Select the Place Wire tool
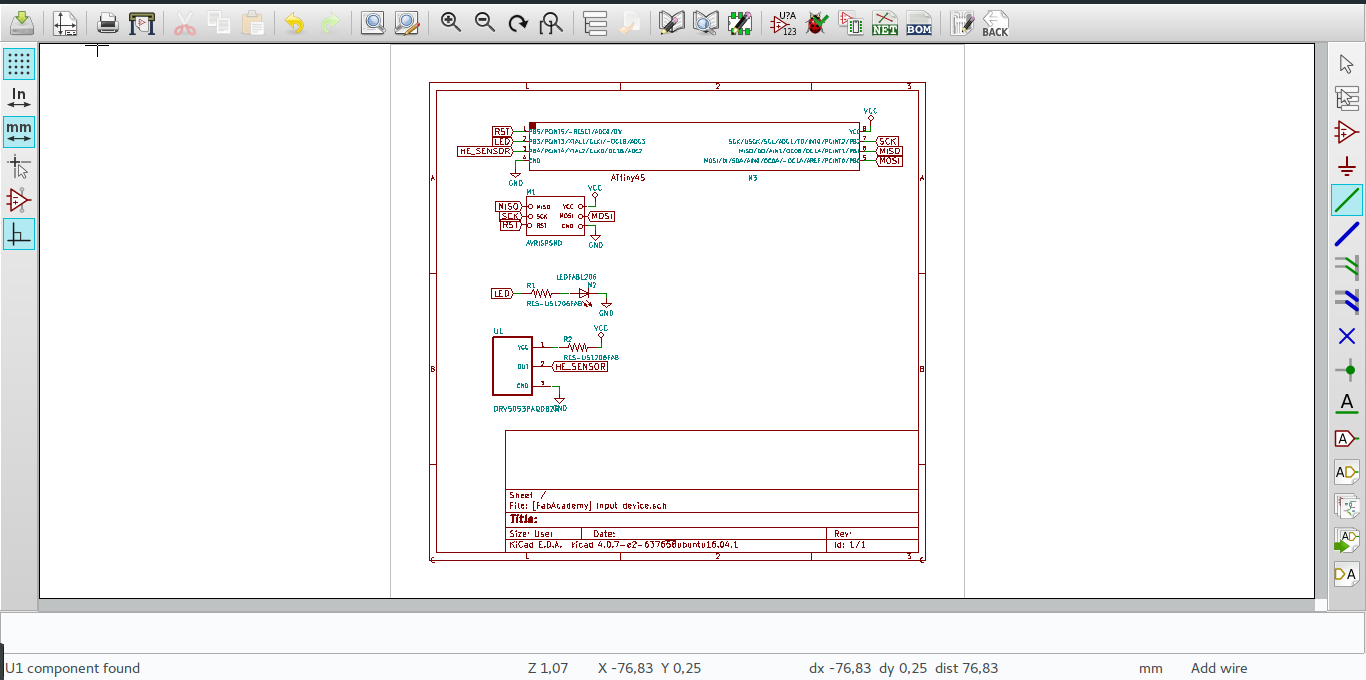Screen dimensions: 1366x680 [x=1347, y=199]
